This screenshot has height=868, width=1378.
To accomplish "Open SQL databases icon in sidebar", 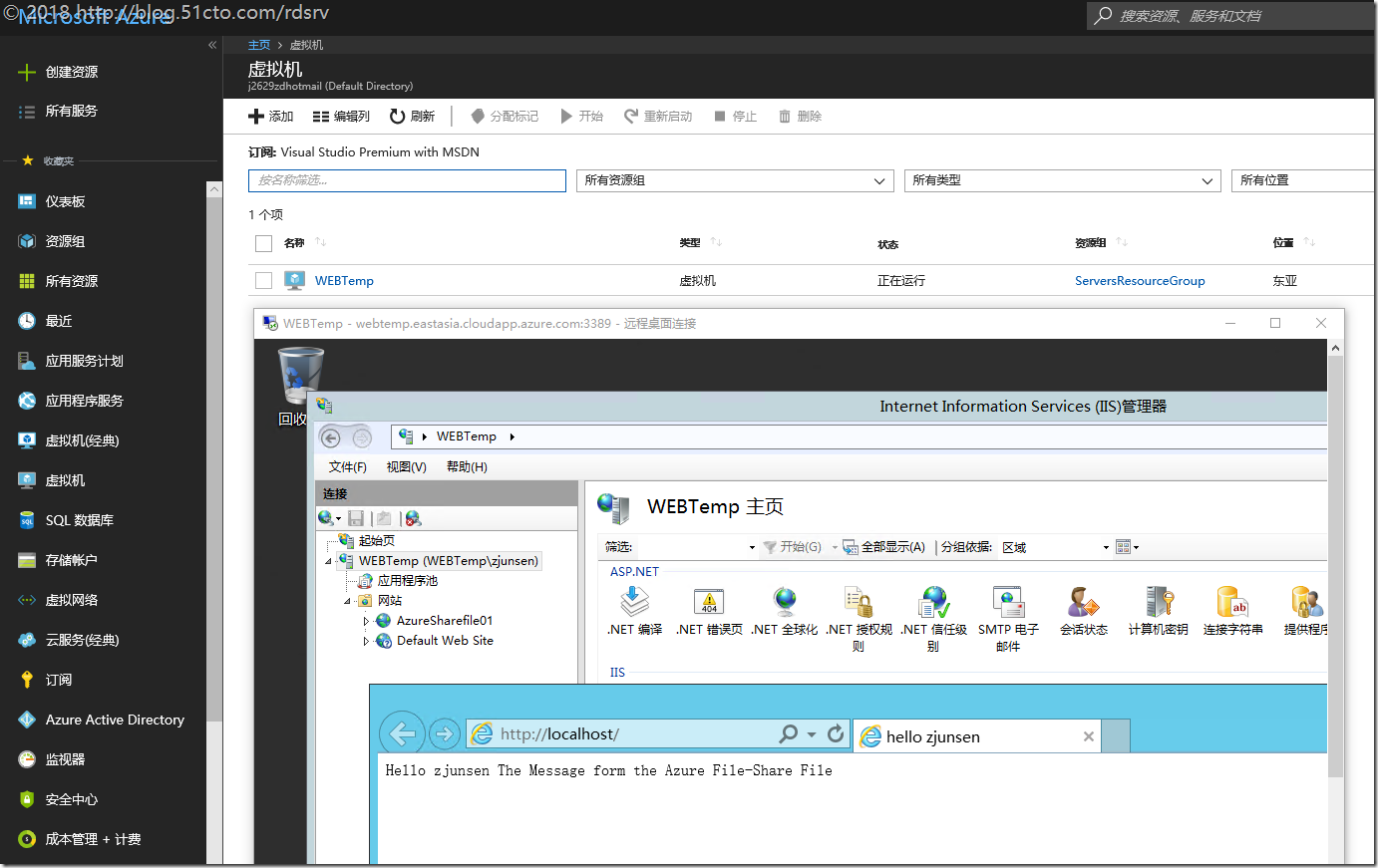I will click(27, 520).
